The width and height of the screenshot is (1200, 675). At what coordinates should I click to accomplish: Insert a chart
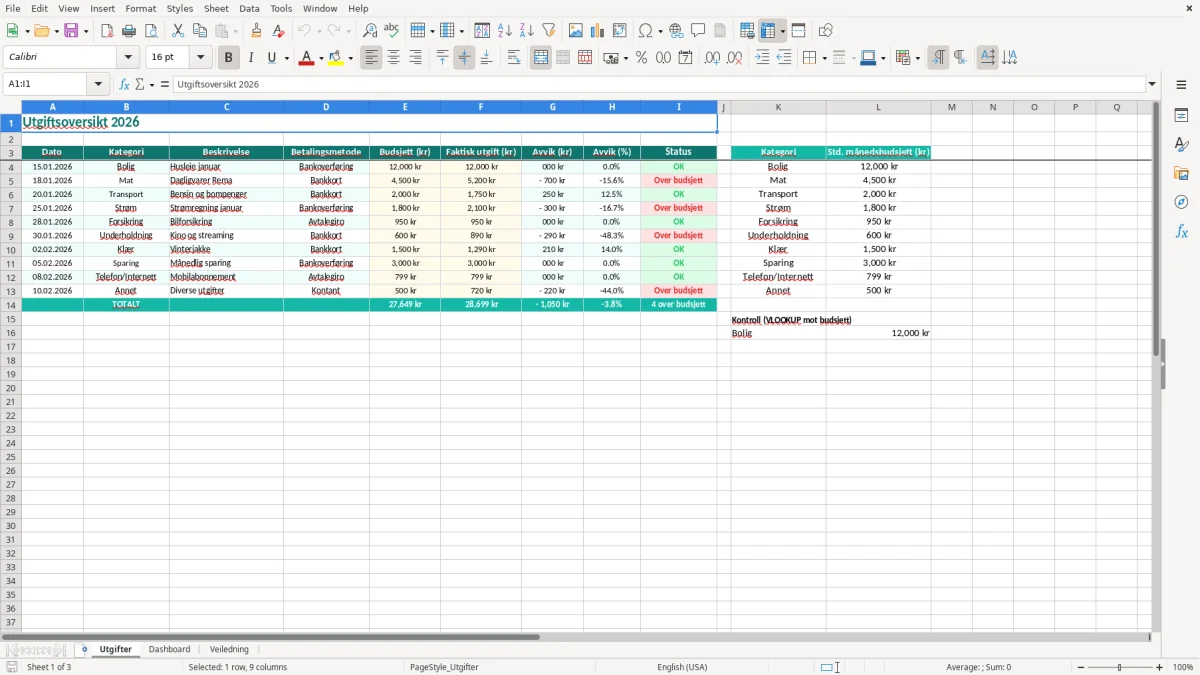pyautogui.click(x=598, y=31)
